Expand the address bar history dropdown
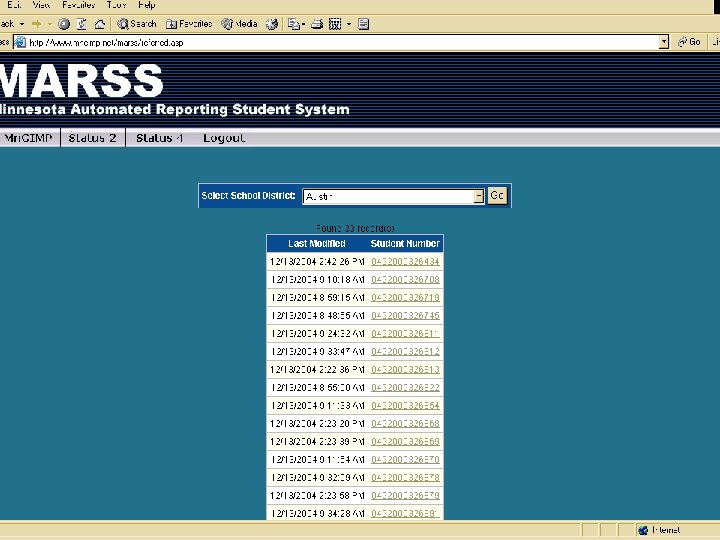The width and height of the screenshot is (720, 540). pyautogui.click(x=664, y=43)
